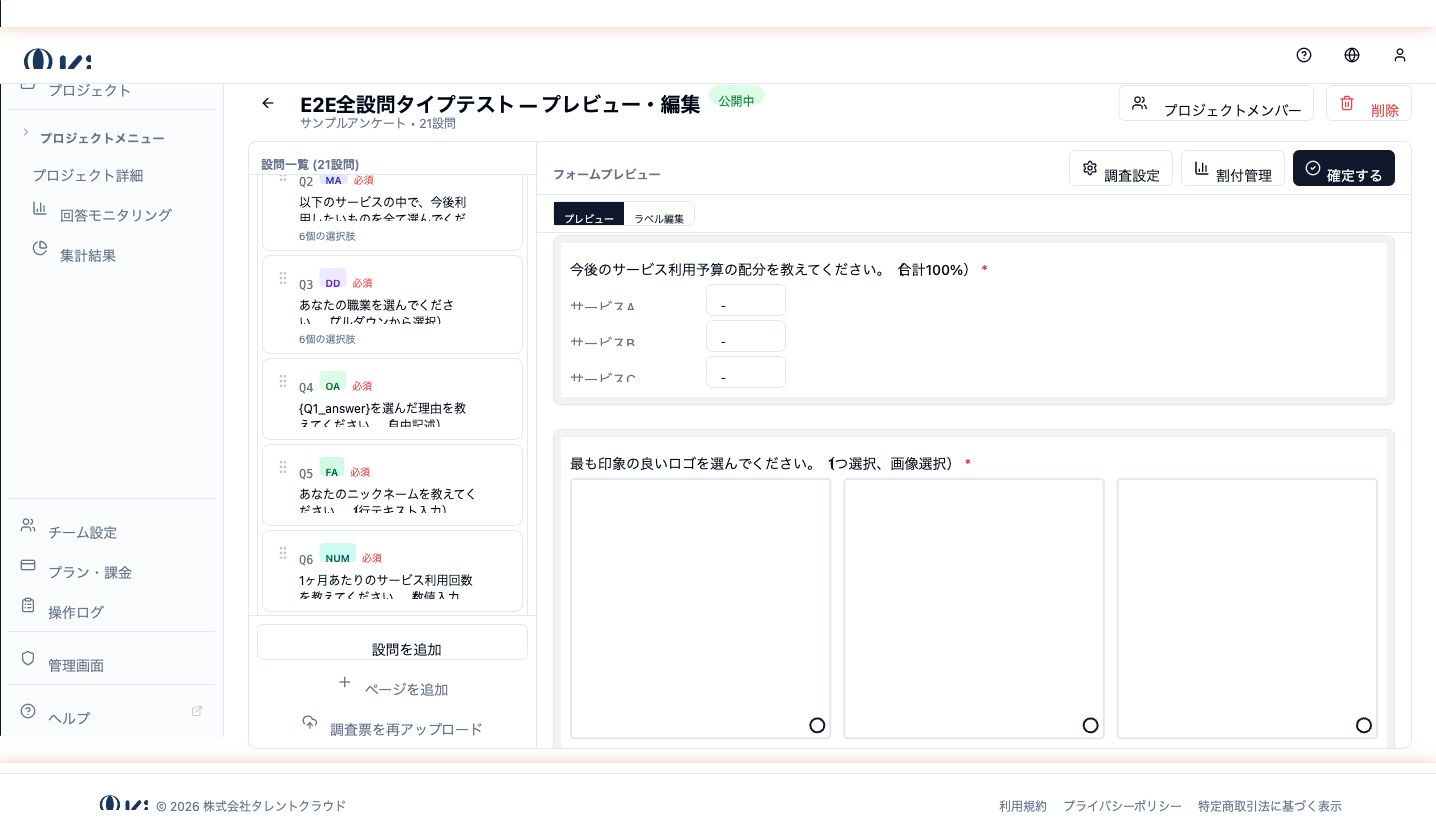Open the user account icon
This screenshot has width=1436, height=826.
point(1399,55)
